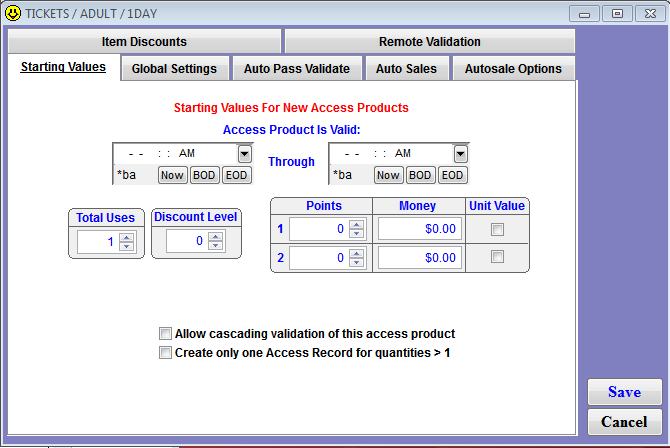Increase Total Uses with up arrow
The height and width of the screenshot is (448, 670).
(126, 238)
